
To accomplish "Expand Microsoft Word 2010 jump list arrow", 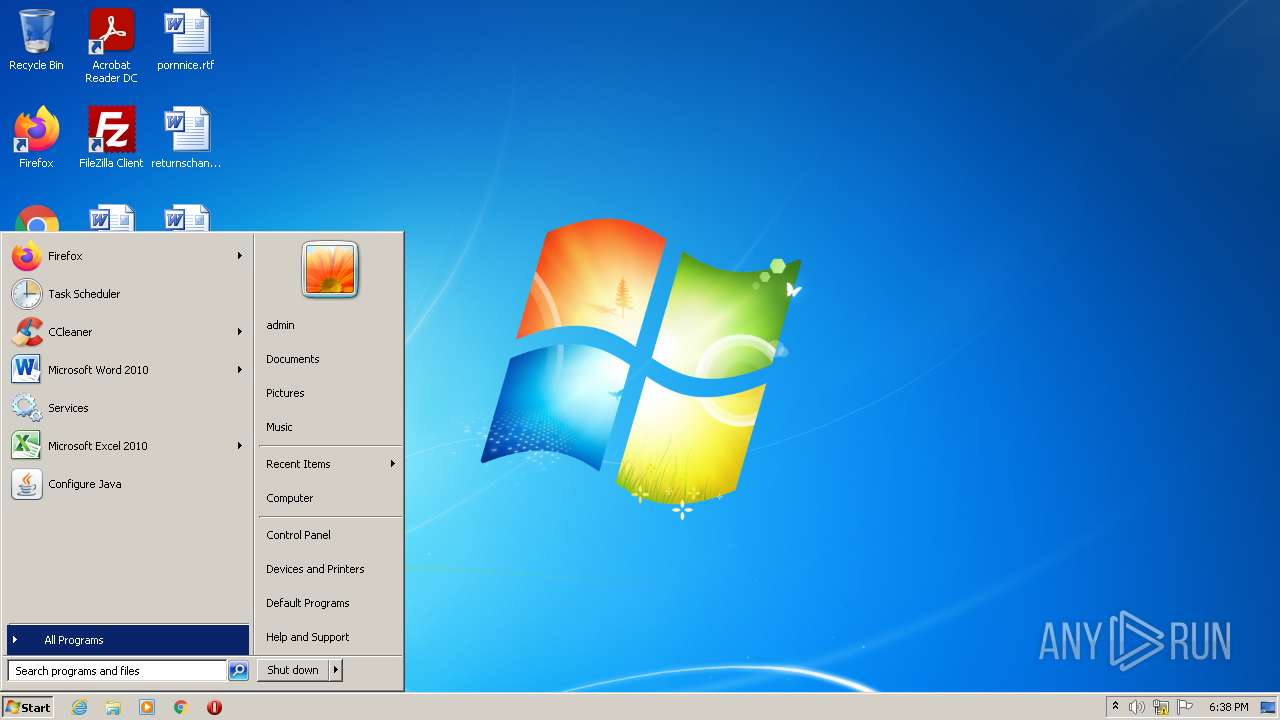I will pos(240,370).
